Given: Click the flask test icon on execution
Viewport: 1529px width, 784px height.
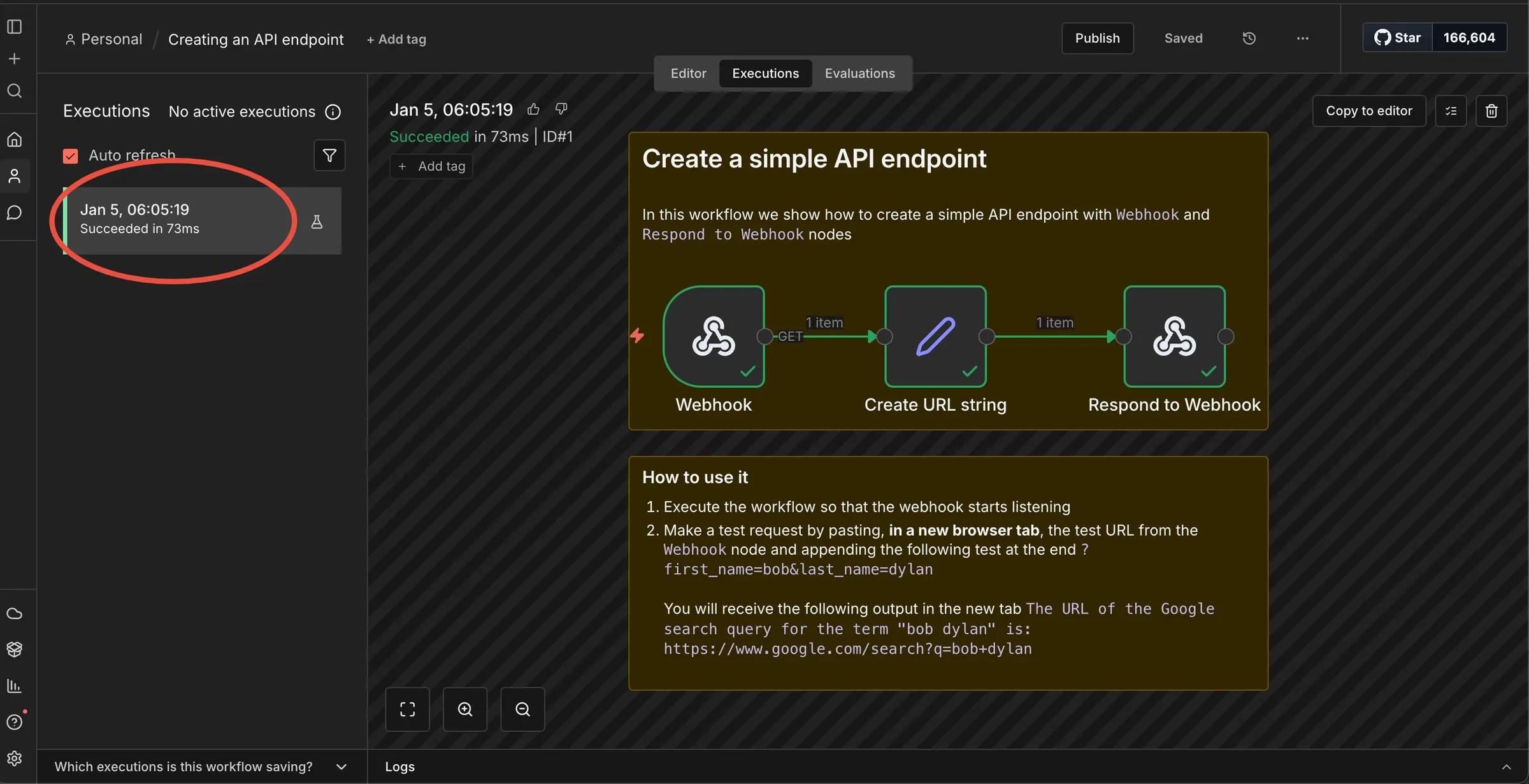Looking at the screenshot, I should [x=317, y=222].
